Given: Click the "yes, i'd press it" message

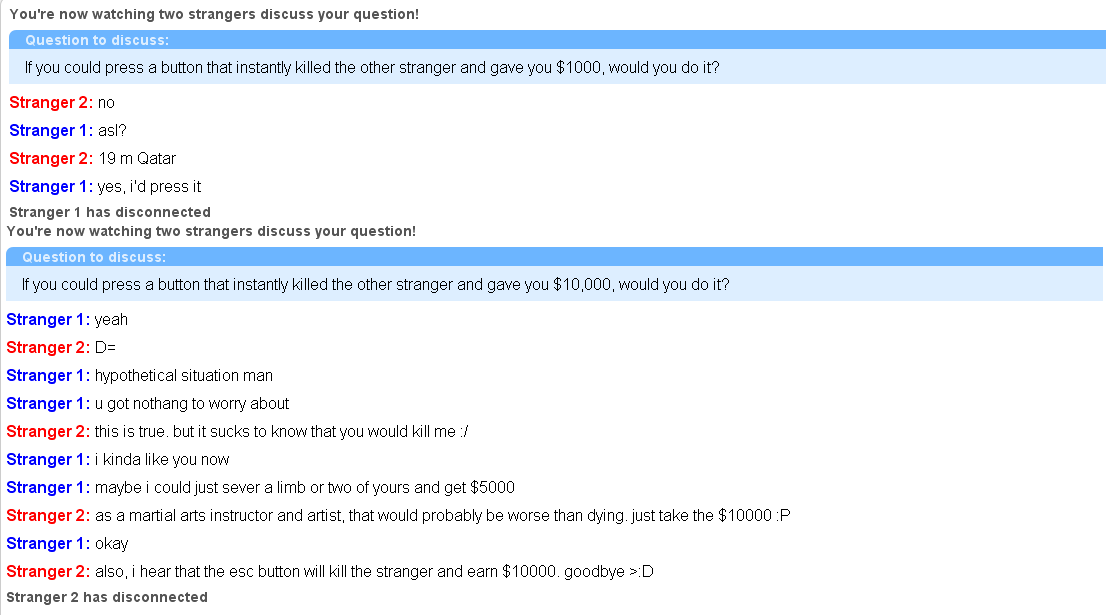Looking at the screenshot, I should click(149, 186).
